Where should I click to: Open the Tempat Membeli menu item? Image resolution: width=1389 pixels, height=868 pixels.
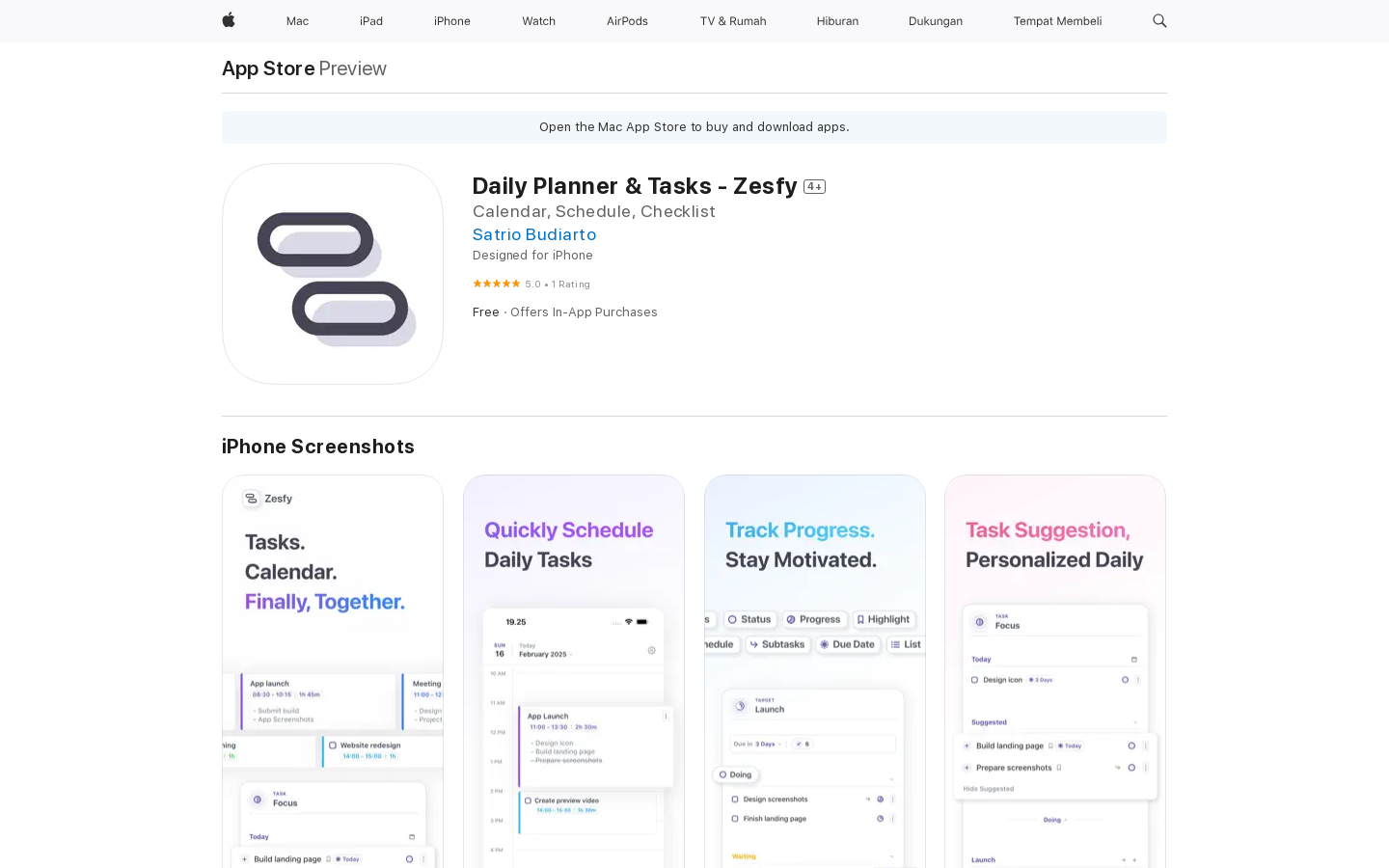(1057, 21)
